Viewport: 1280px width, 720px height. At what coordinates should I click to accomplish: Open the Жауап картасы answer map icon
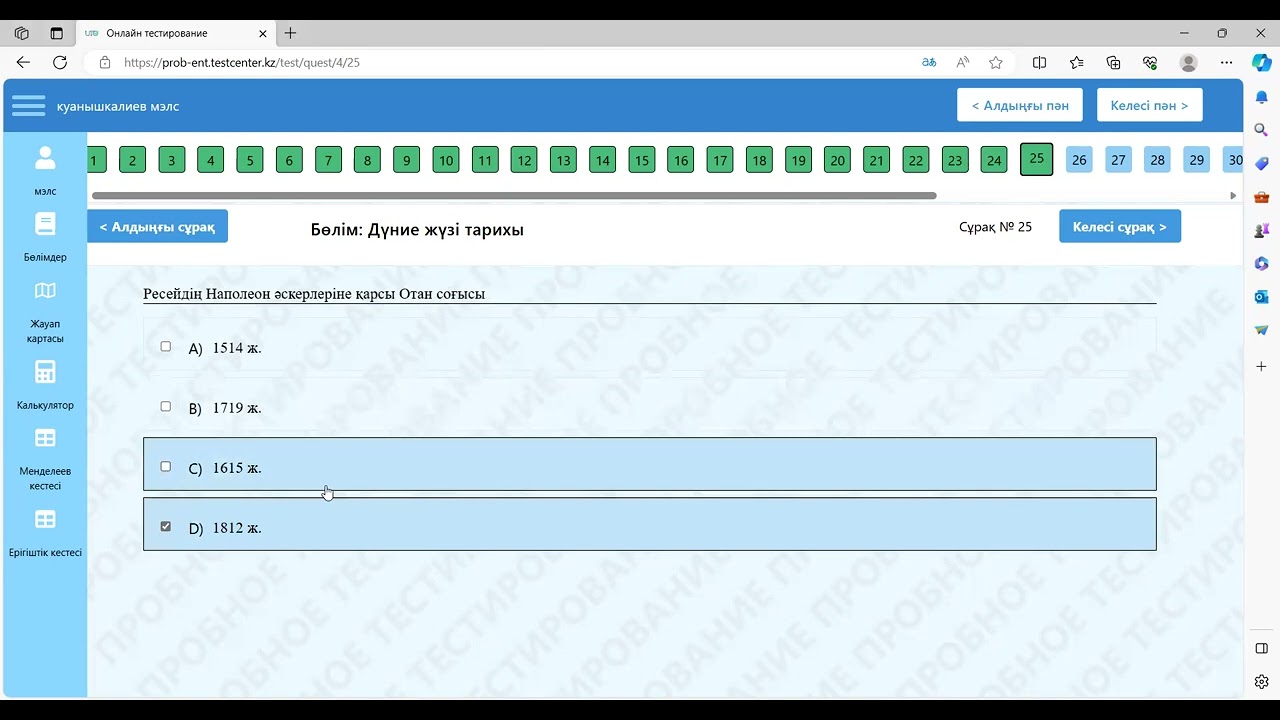coord(45,291)
